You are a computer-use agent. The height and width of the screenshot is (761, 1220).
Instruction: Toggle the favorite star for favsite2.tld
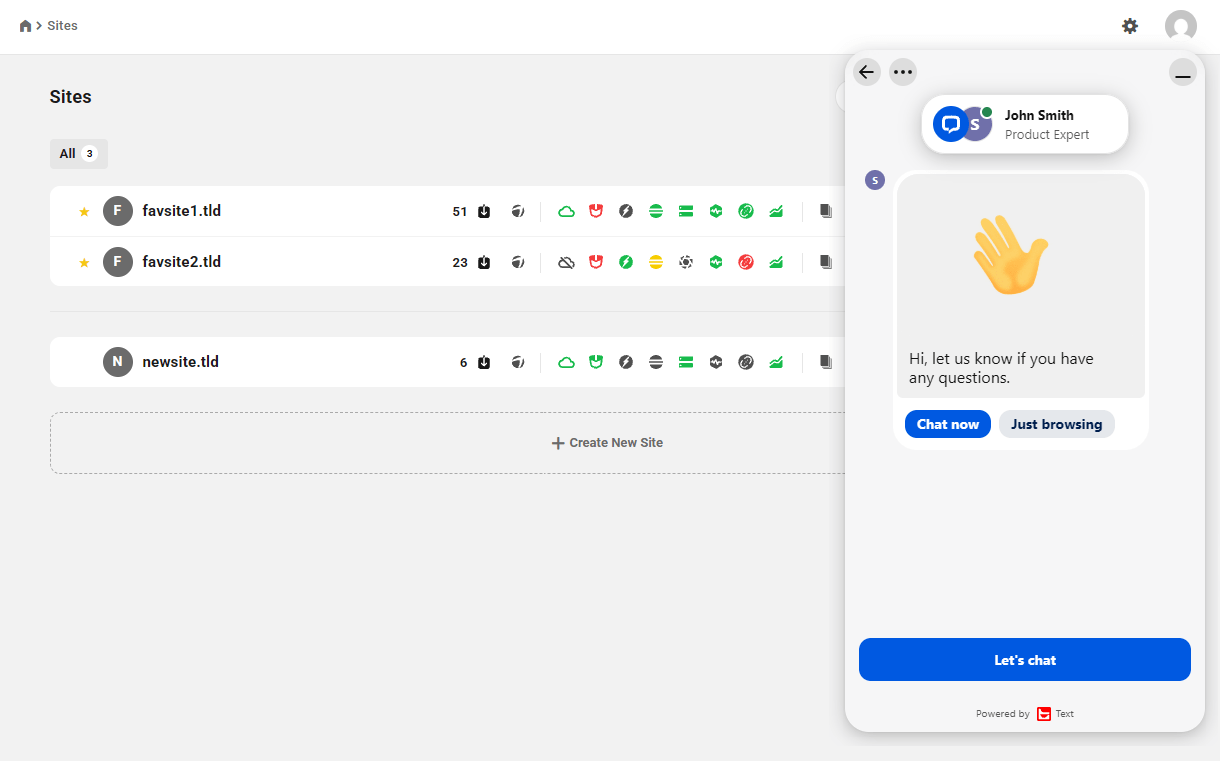84,262
